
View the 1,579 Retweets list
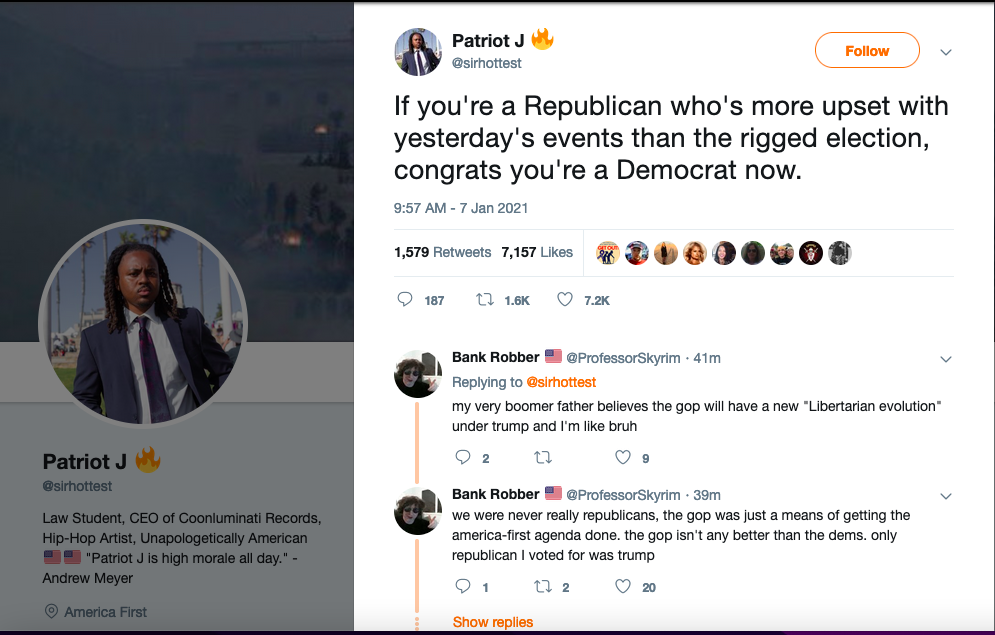(x=443, y=252)
